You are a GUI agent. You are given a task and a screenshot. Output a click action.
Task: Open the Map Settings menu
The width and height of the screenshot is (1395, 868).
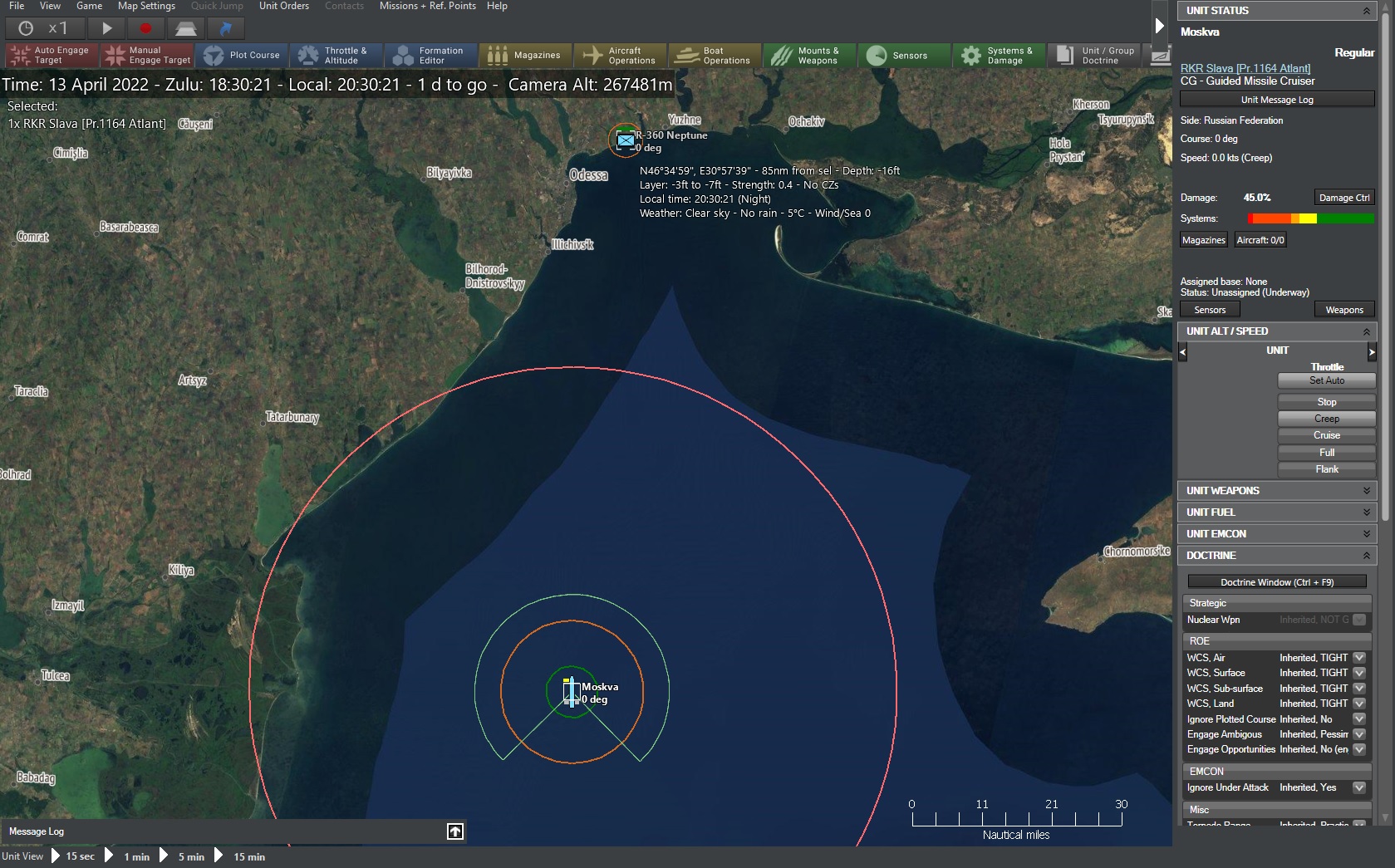tap(146, 6)
